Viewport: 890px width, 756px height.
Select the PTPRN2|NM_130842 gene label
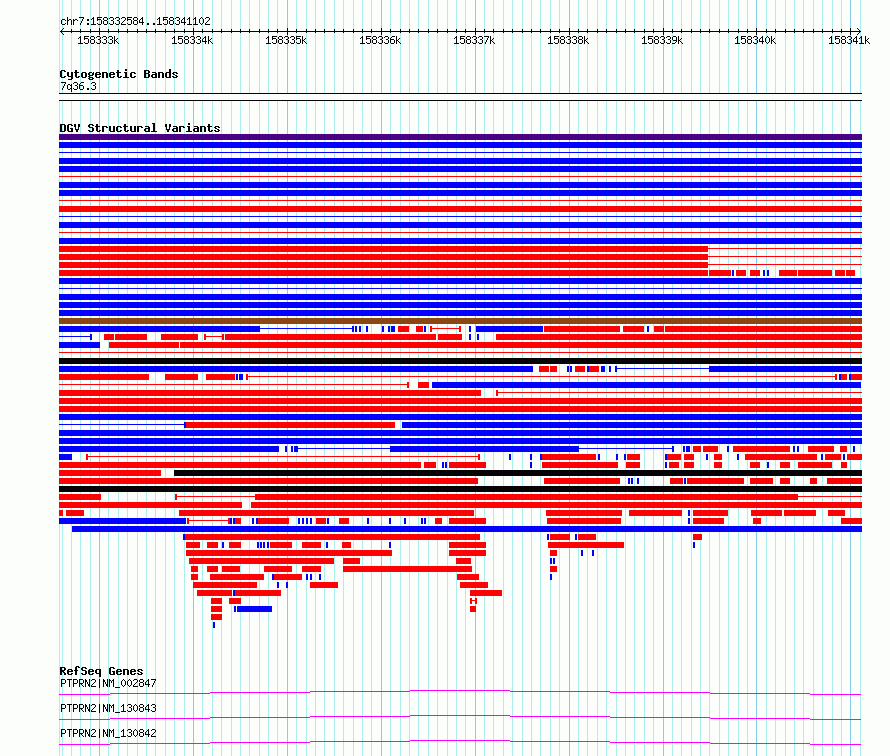click(x=108, y=733)
